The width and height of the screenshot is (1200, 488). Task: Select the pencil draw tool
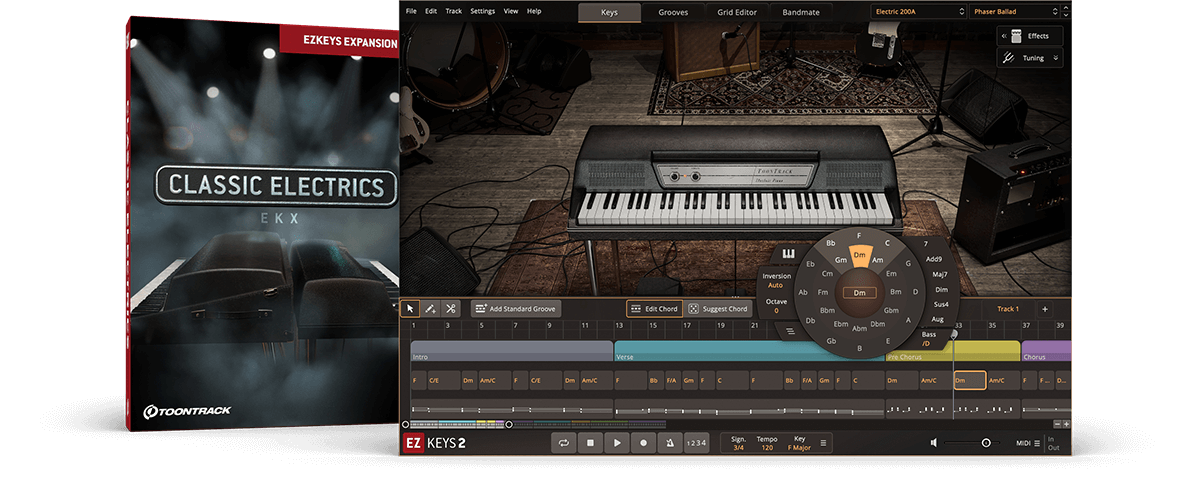click(431, 309)
